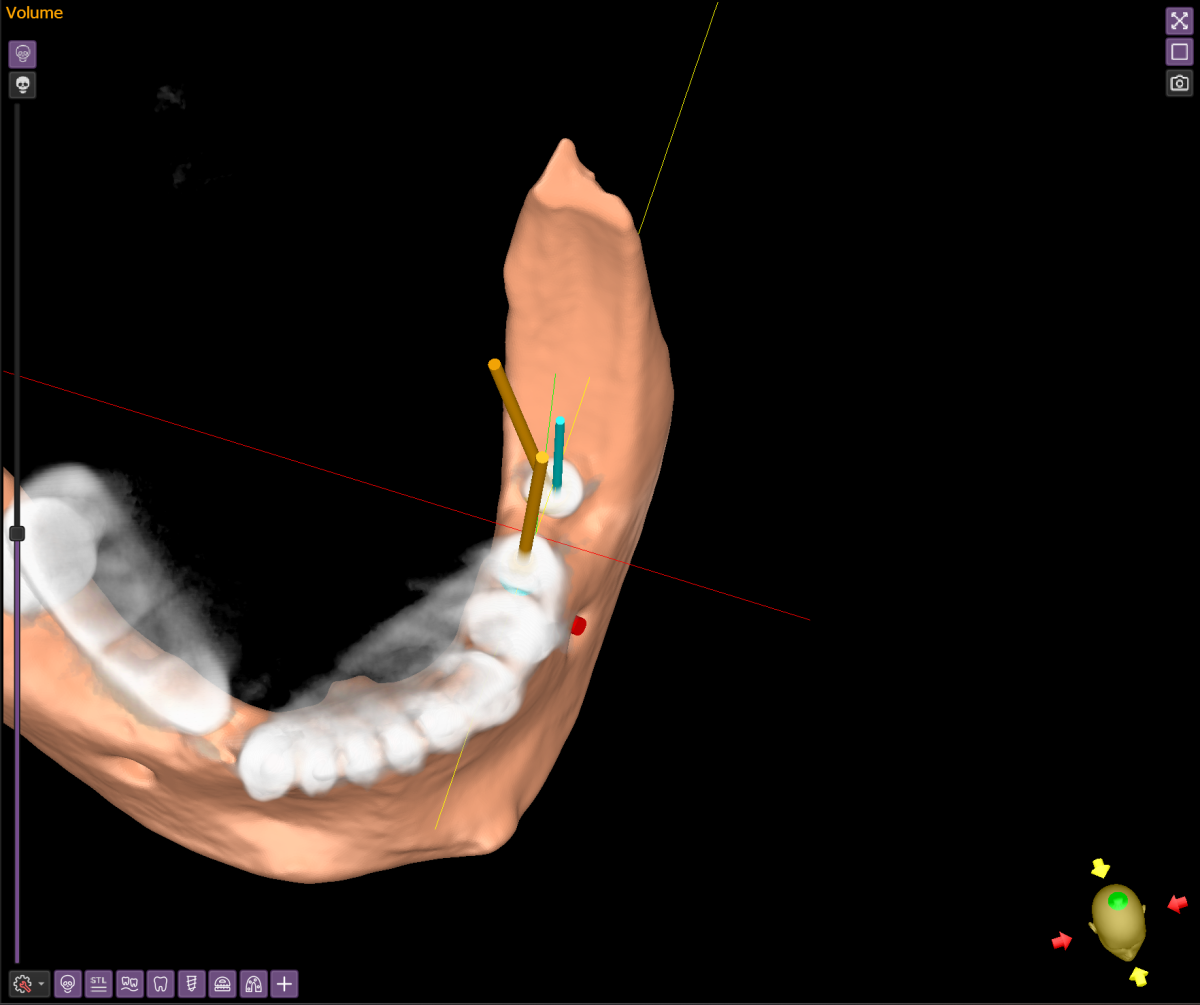This screenshot has width=1200, height=1005.
Task: Click the plus icon in bottom toolbar
Action: tap(285, 984)
